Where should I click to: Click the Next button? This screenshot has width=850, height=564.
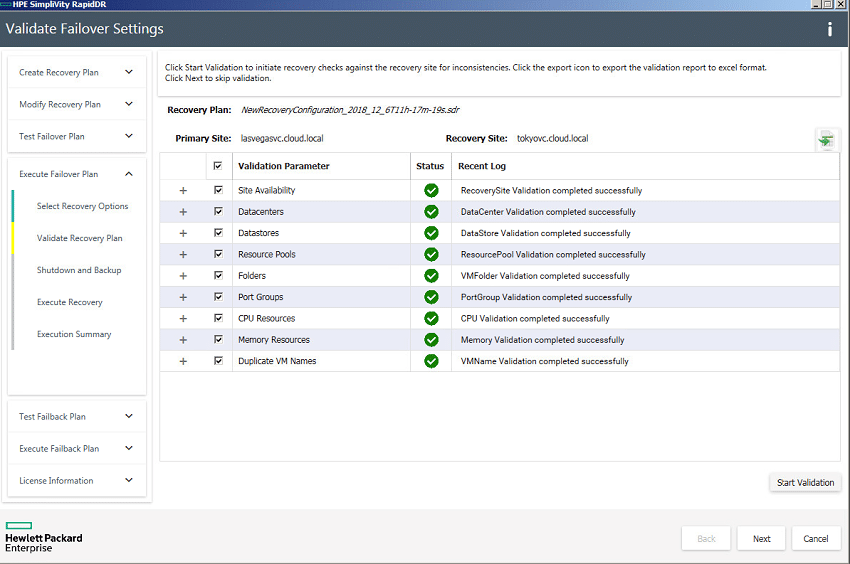click(x=761, y=539)
